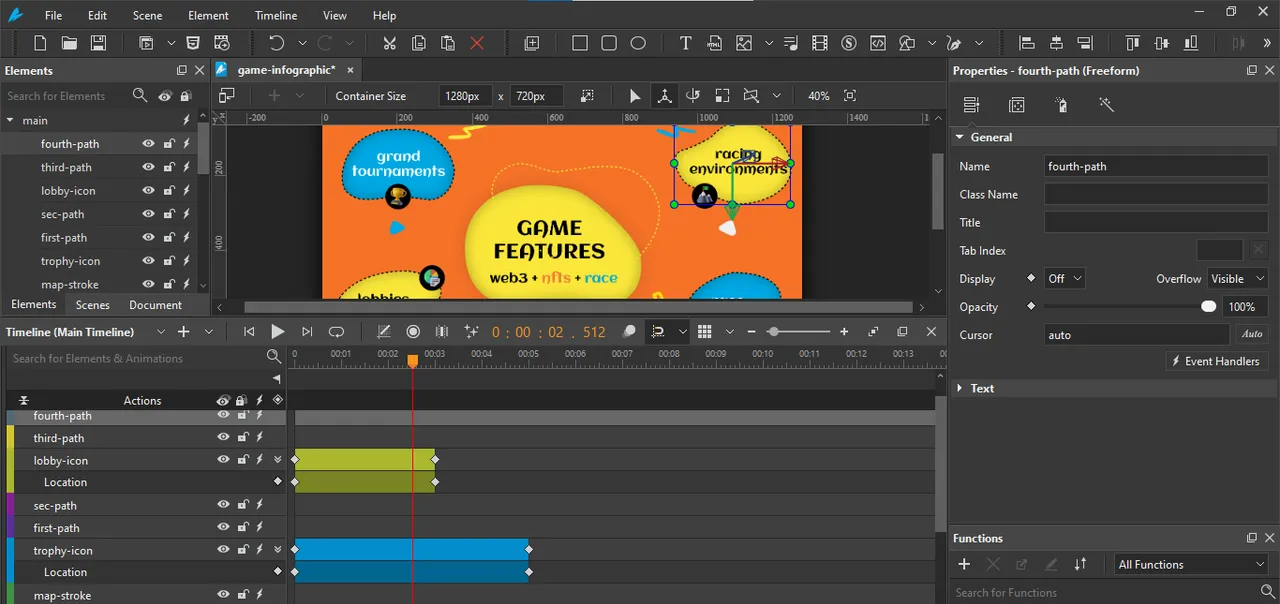The width and height of the screenshot is (1280, 604).
Task: Collapse the main group in Elements tree
Action: click(x=10, y=120)
